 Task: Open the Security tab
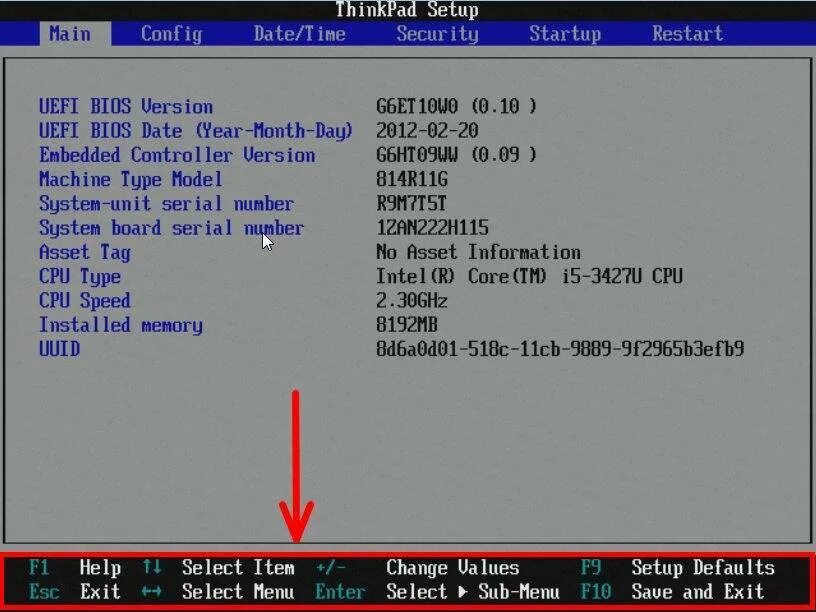(x=437, y=34)
